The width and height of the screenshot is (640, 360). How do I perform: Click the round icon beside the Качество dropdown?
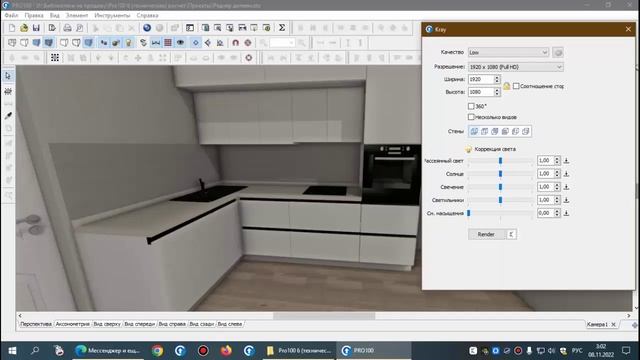558,52
